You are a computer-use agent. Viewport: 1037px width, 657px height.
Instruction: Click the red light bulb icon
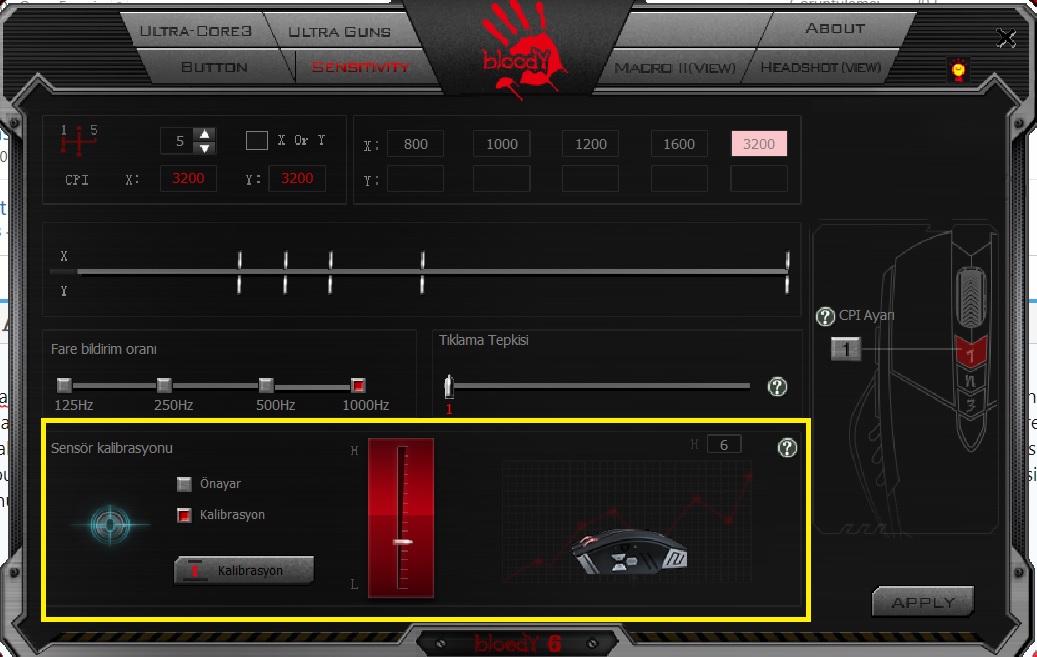[958, 69]
